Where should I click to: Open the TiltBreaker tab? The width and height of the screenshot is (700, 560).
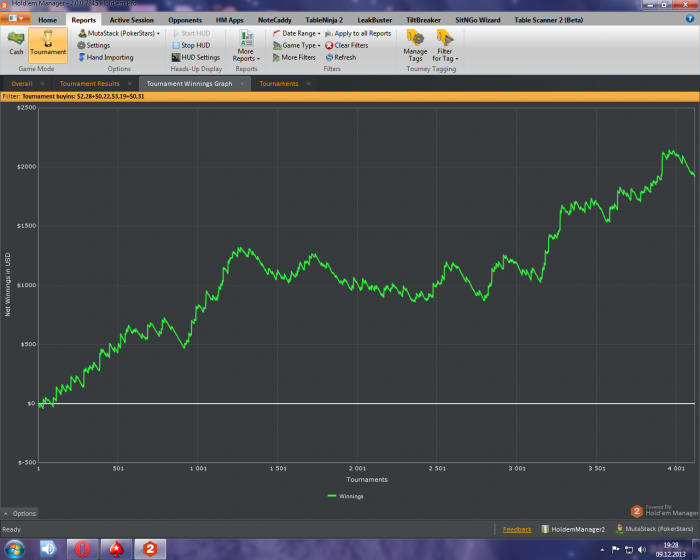pyautogui.click(x=423, y=20)
